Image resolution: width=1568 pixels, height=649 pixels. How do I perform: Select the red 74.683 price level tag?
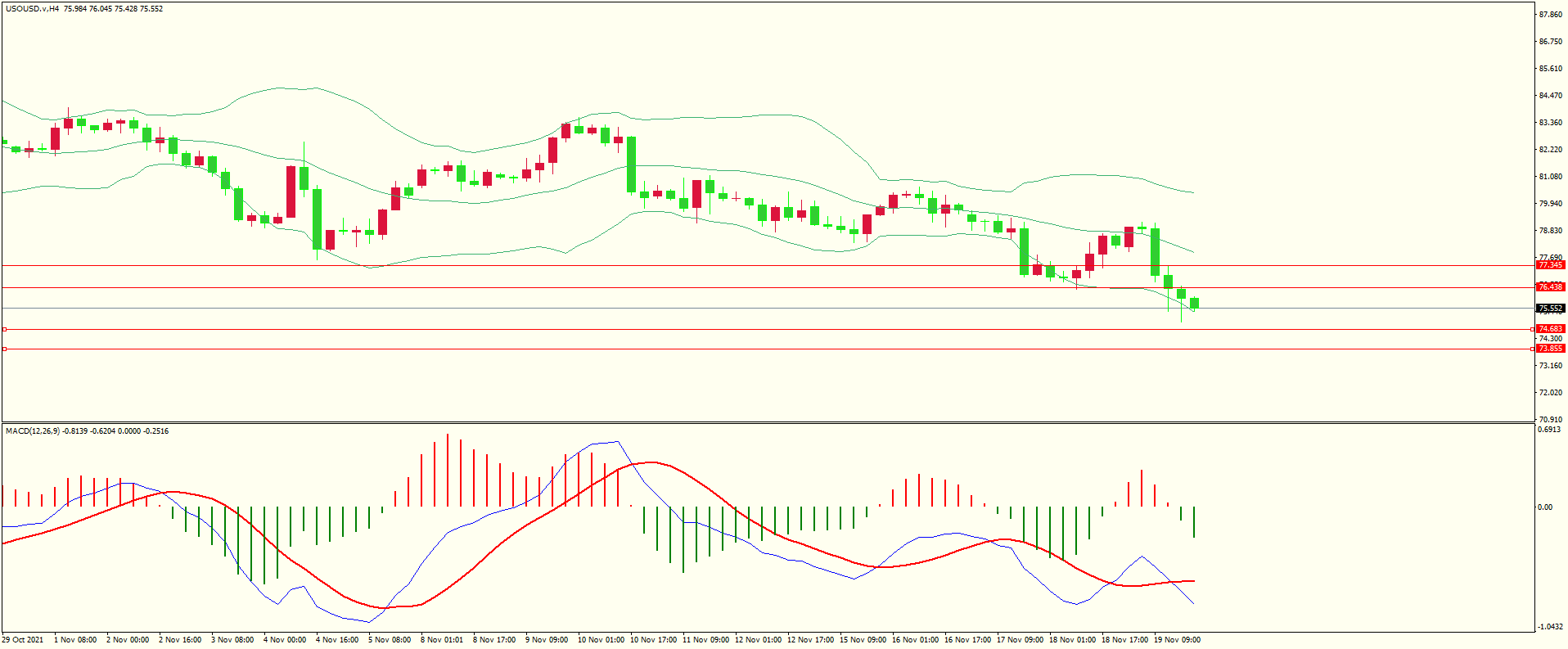(1550, 329)
